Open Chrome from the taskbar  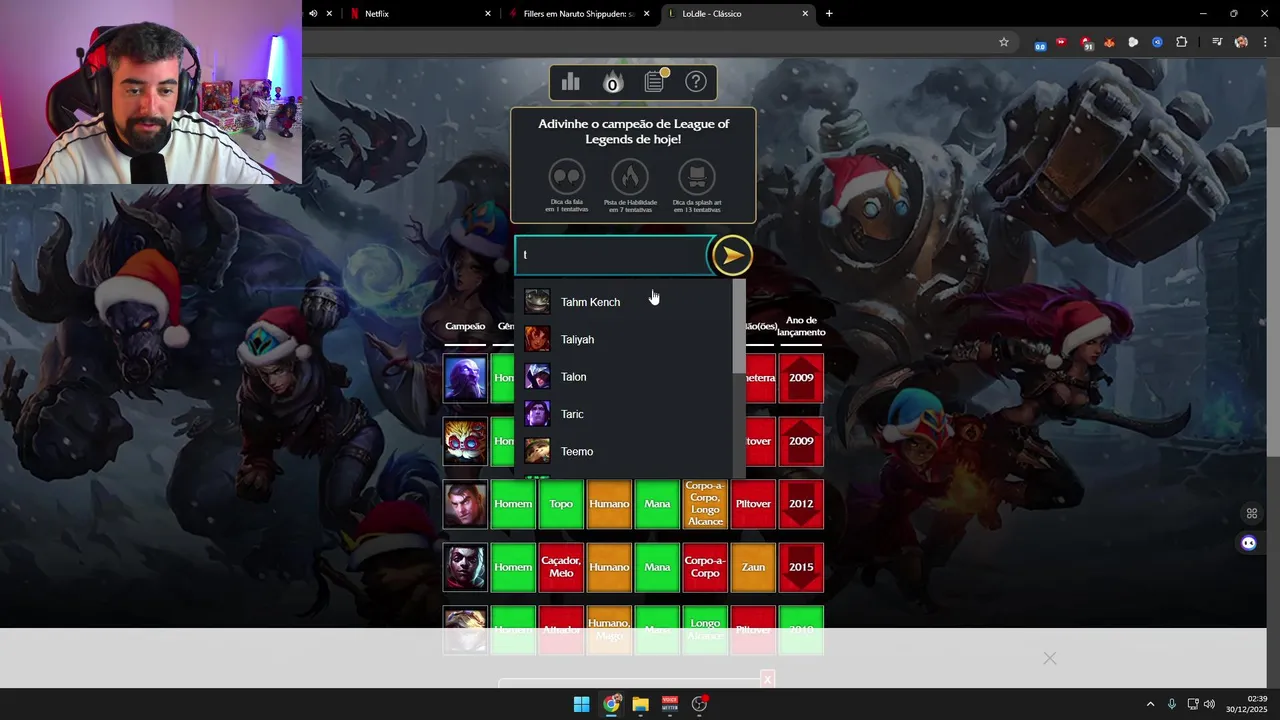pos(611,704)
